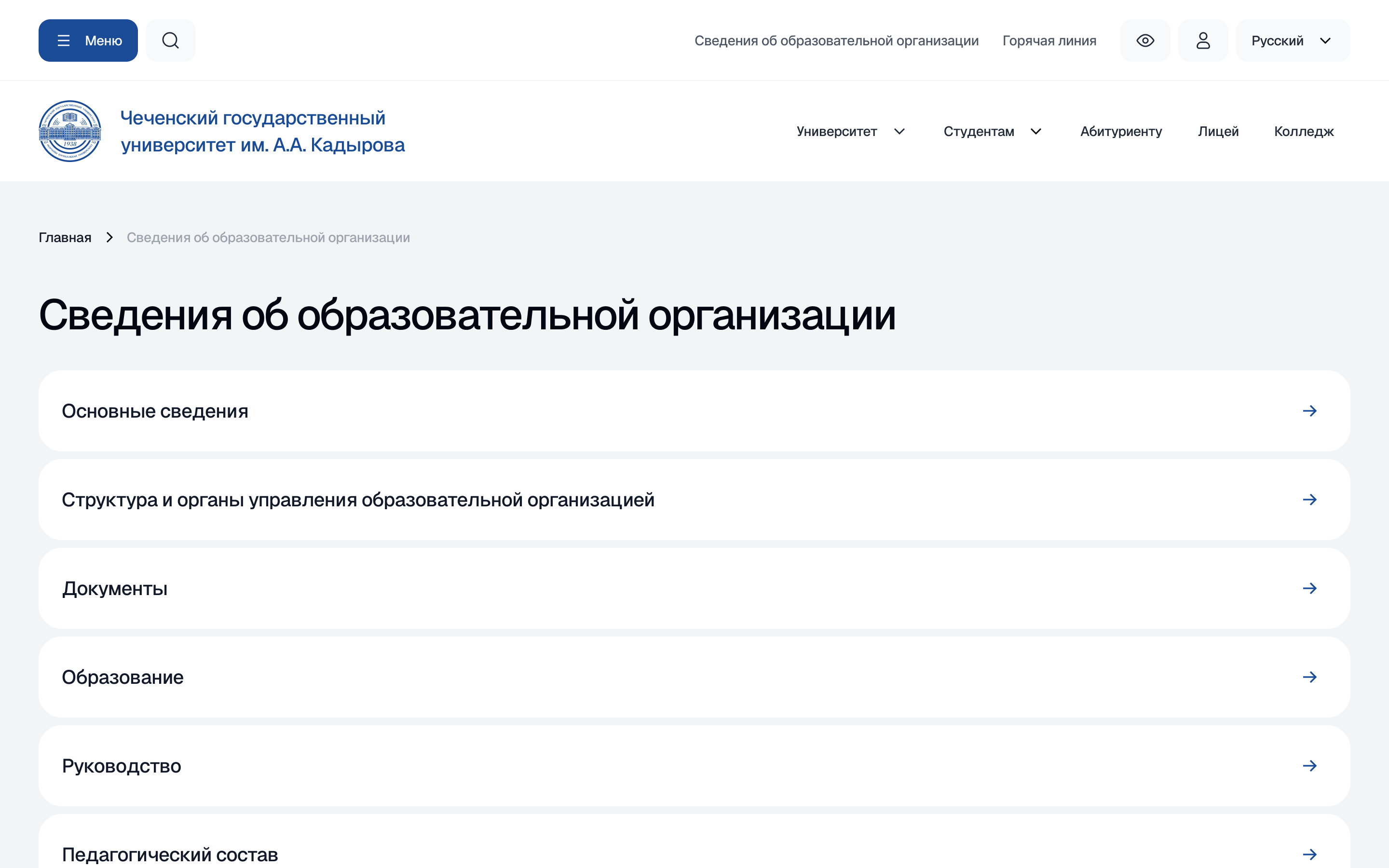Click the breadcrumb current page text
The width and height of the screenshot is (1389, 868).
(x=268, y=238)
